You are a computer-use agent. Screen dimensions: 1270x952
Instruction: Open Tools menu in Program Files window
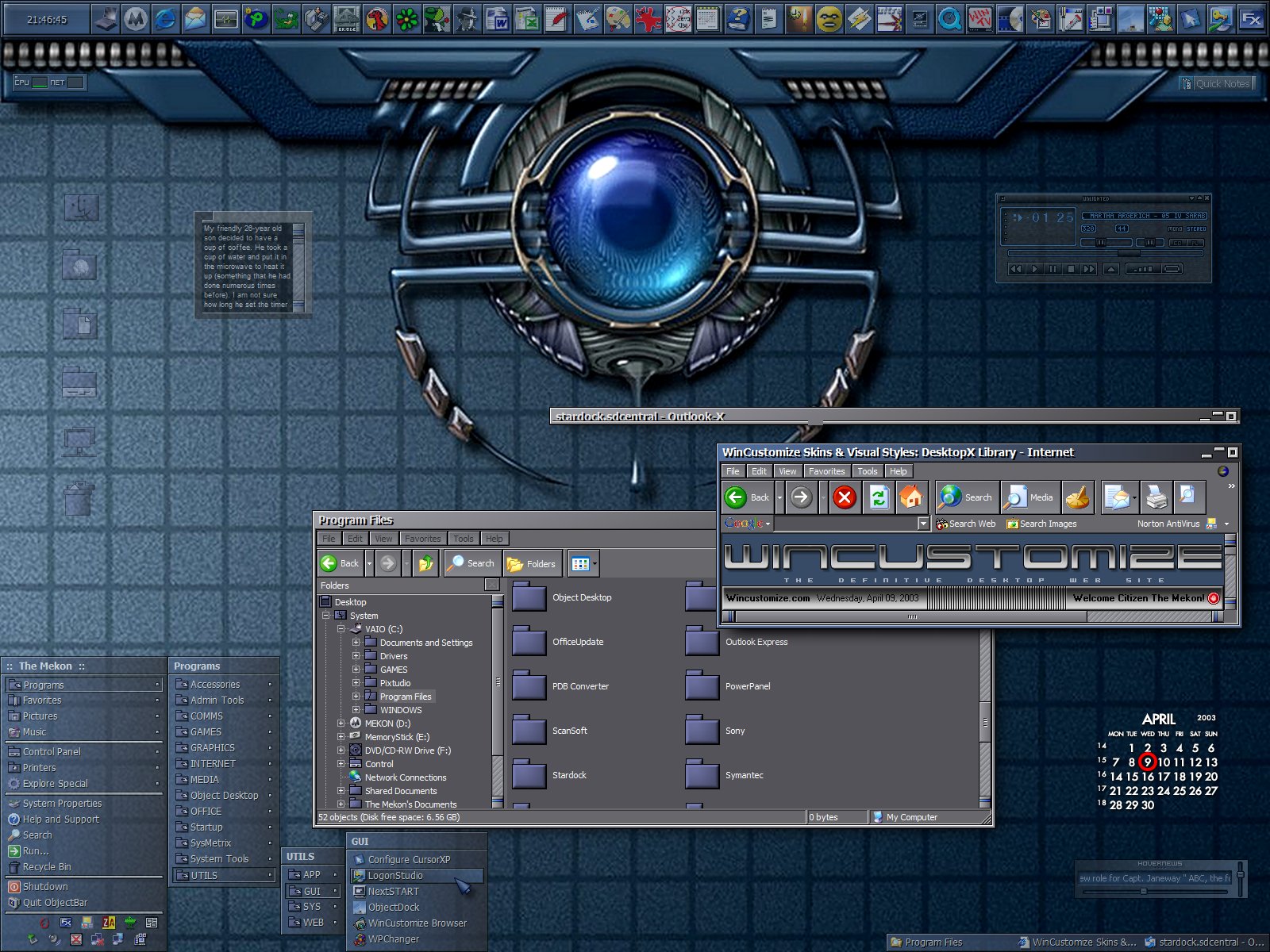click(x=464, y=539)
